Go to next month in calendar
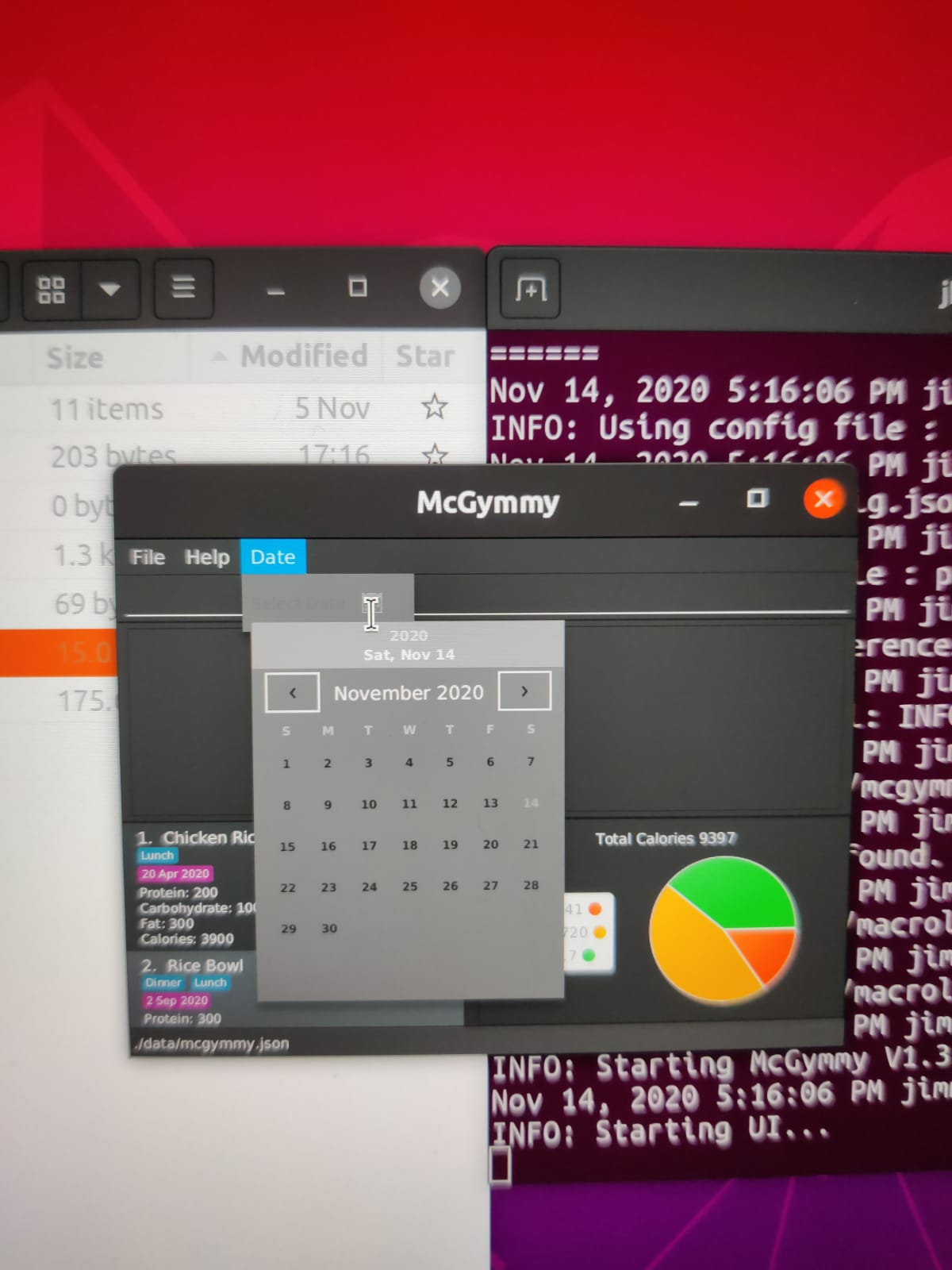The image size is (952, 1270). click(x=524, y=691)
